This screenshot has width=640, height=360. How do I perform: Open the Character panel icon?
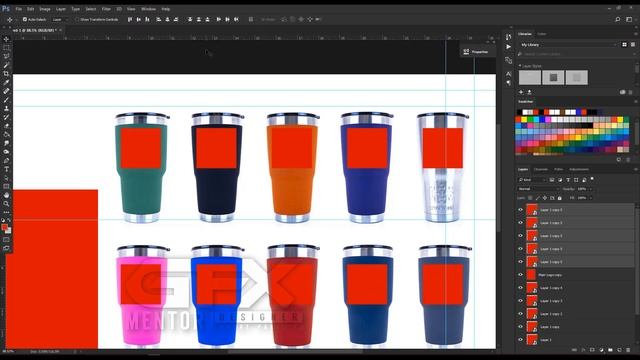point(508,74)
